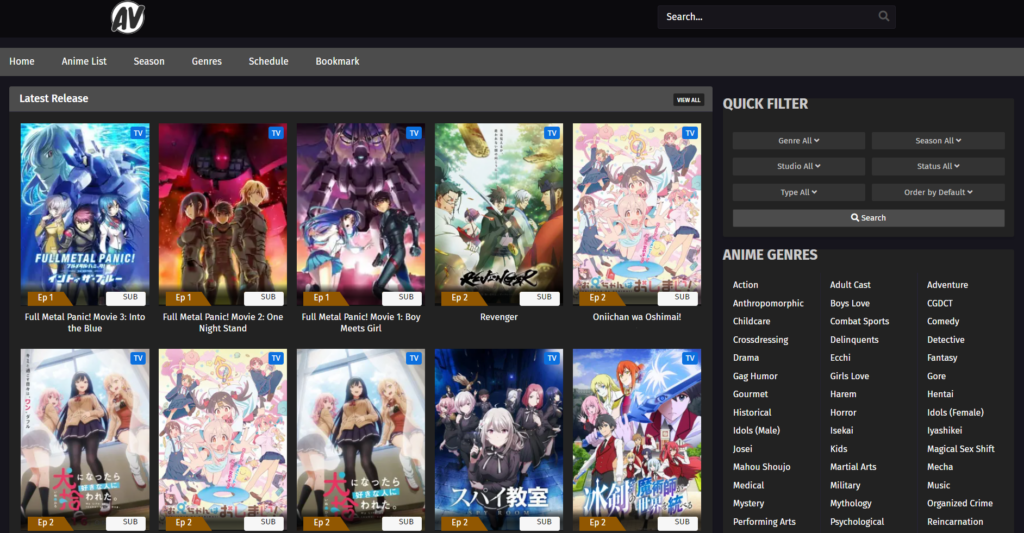Select the Psychological genre
Image resolution: width=1024 pixels, height=533 pixels.
click(857, 522)
